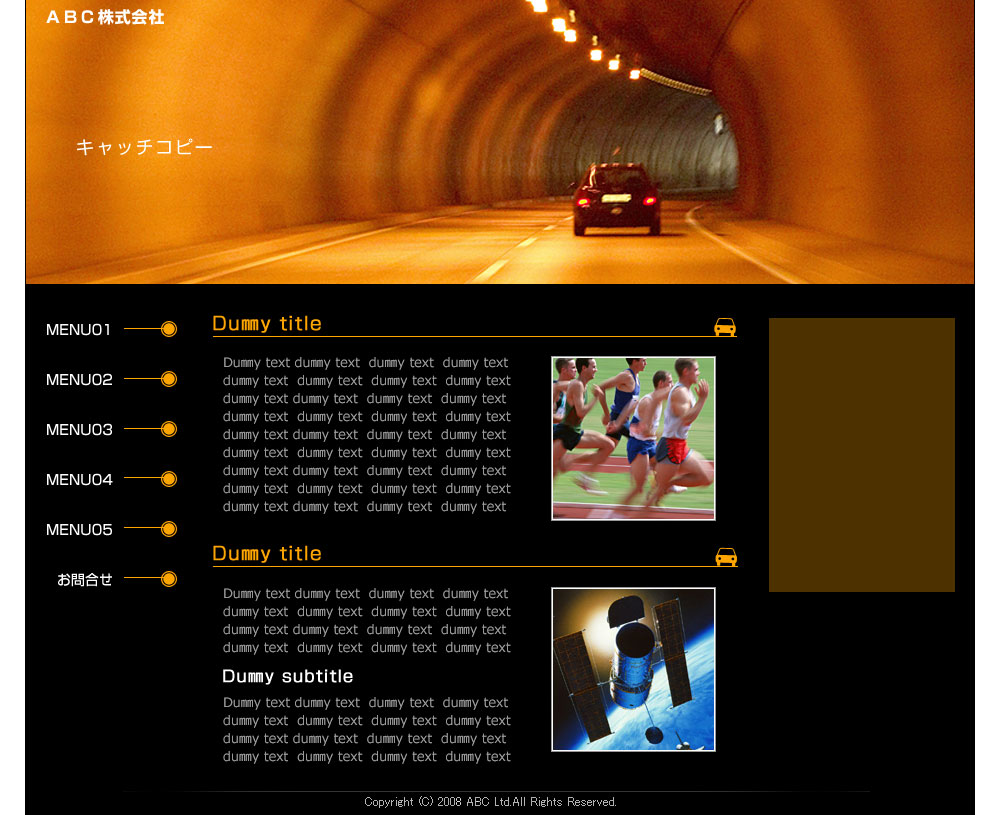This screenshot has width=1000, height=815.
Task: Open the runners photo thumbnail
Action: click(x=633, y=439)
